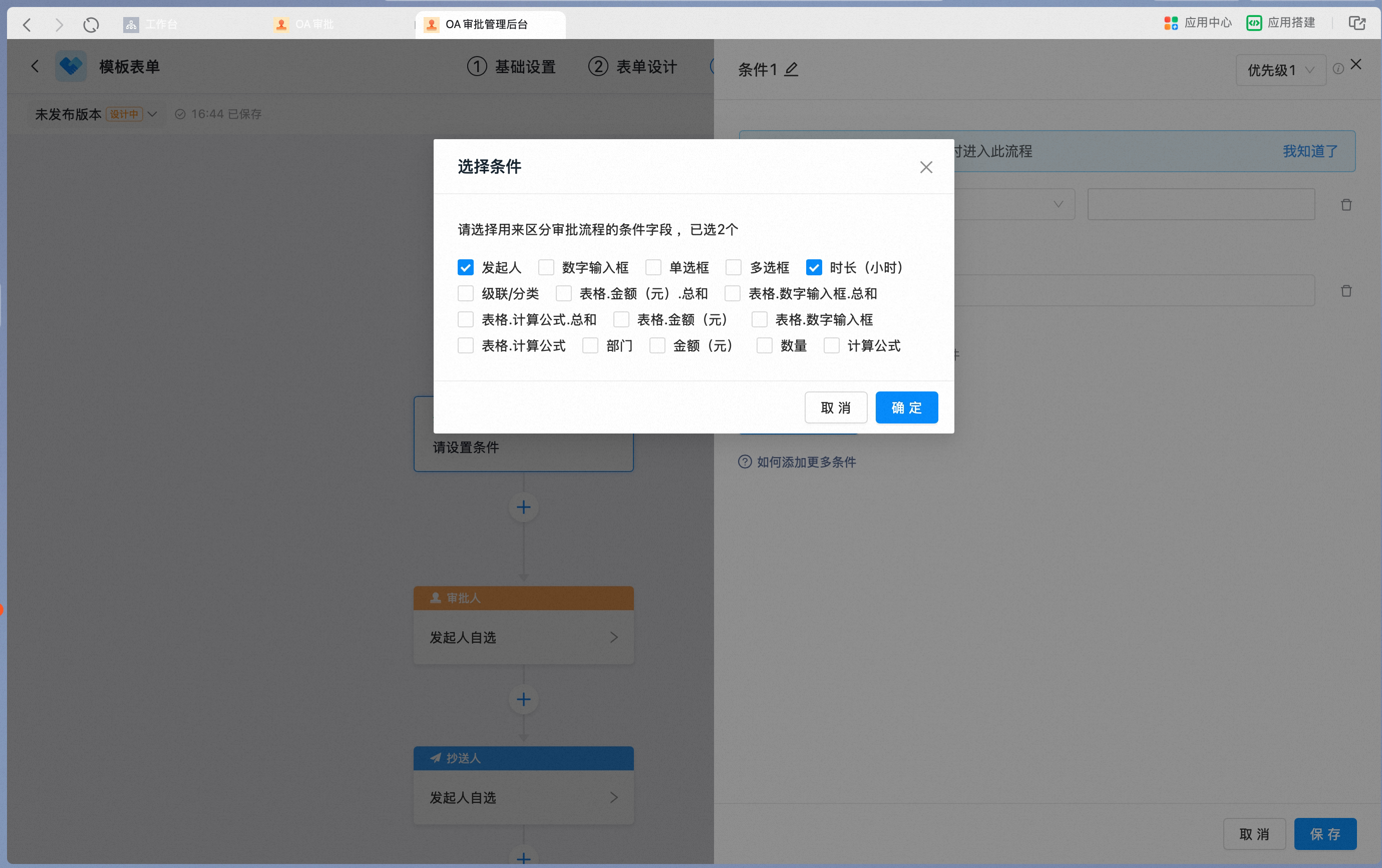Tick the 单选框 checkbox

(x=653, y=268)
